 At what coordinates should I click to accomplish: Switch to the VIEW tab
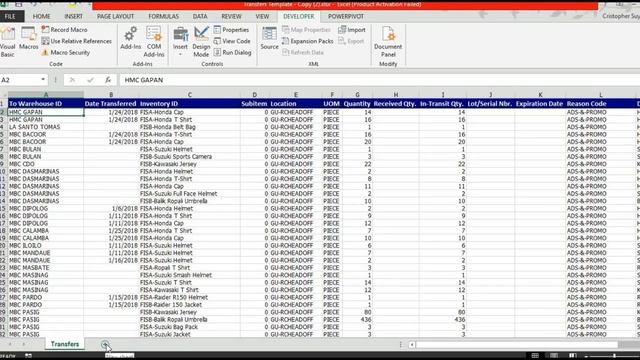click(262, 16)
